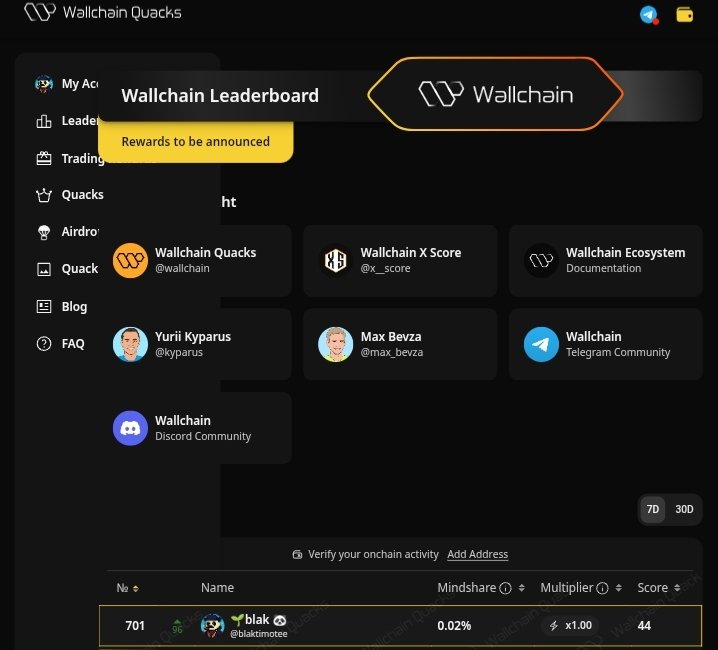Open the Quack gallery menu label
This screenshot has height=650, width=718.
(80, 268)
